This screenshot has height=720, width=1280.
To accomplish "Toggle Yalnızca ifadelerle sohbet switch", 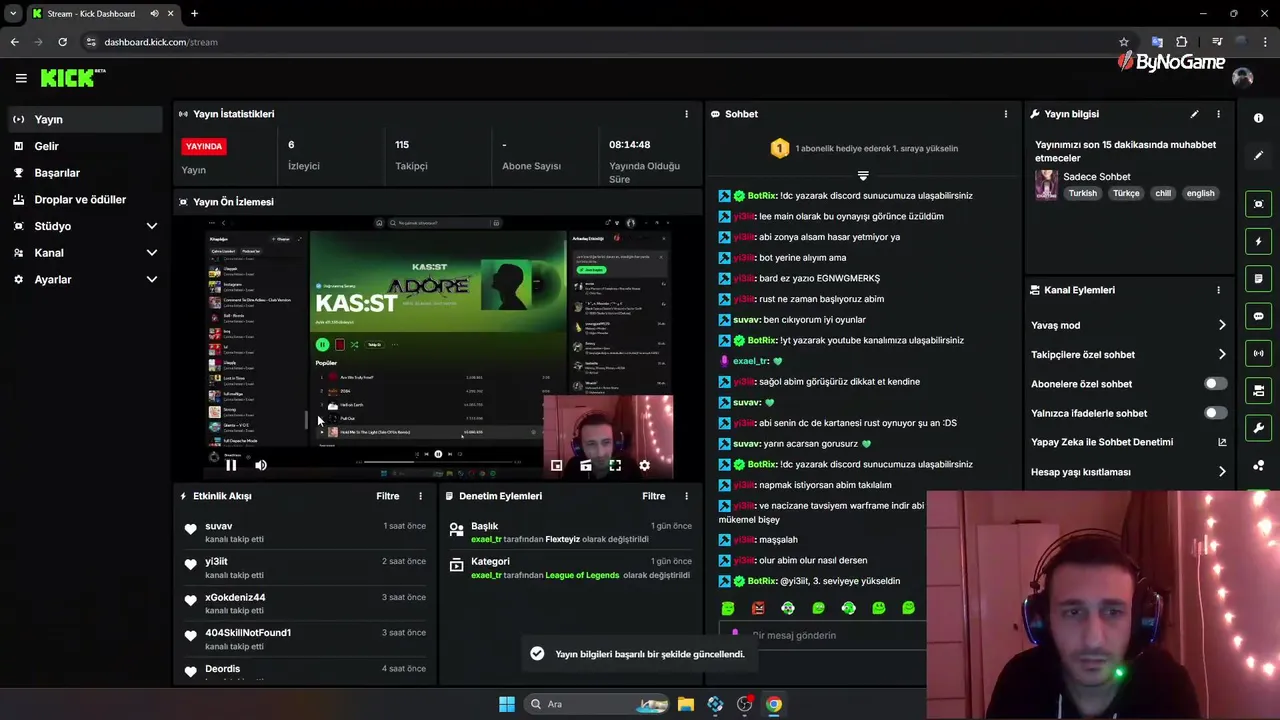I will 1216,413.
